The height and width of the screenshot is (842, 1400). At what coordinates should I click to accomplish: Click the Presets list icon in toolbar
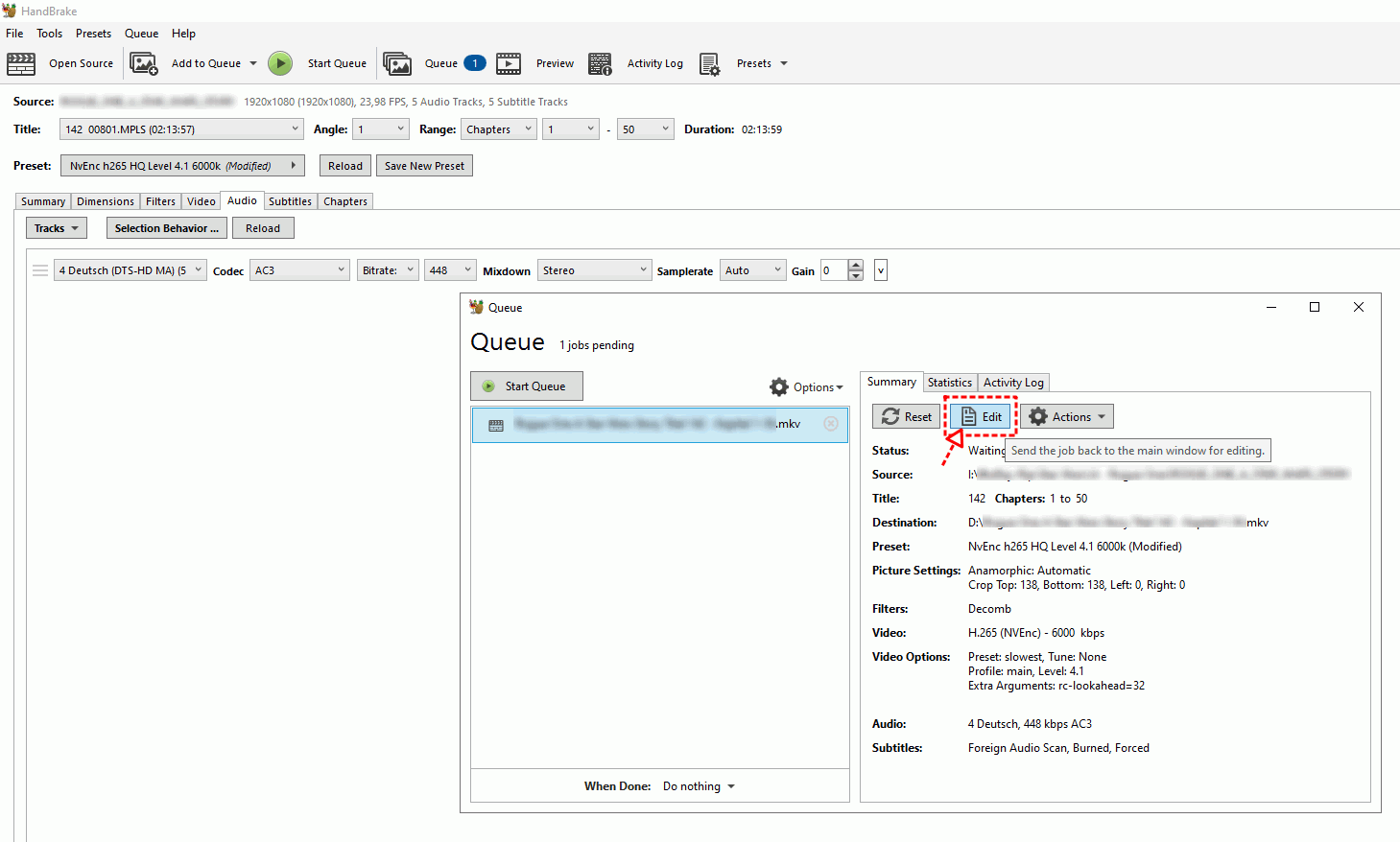click(709, 63)
